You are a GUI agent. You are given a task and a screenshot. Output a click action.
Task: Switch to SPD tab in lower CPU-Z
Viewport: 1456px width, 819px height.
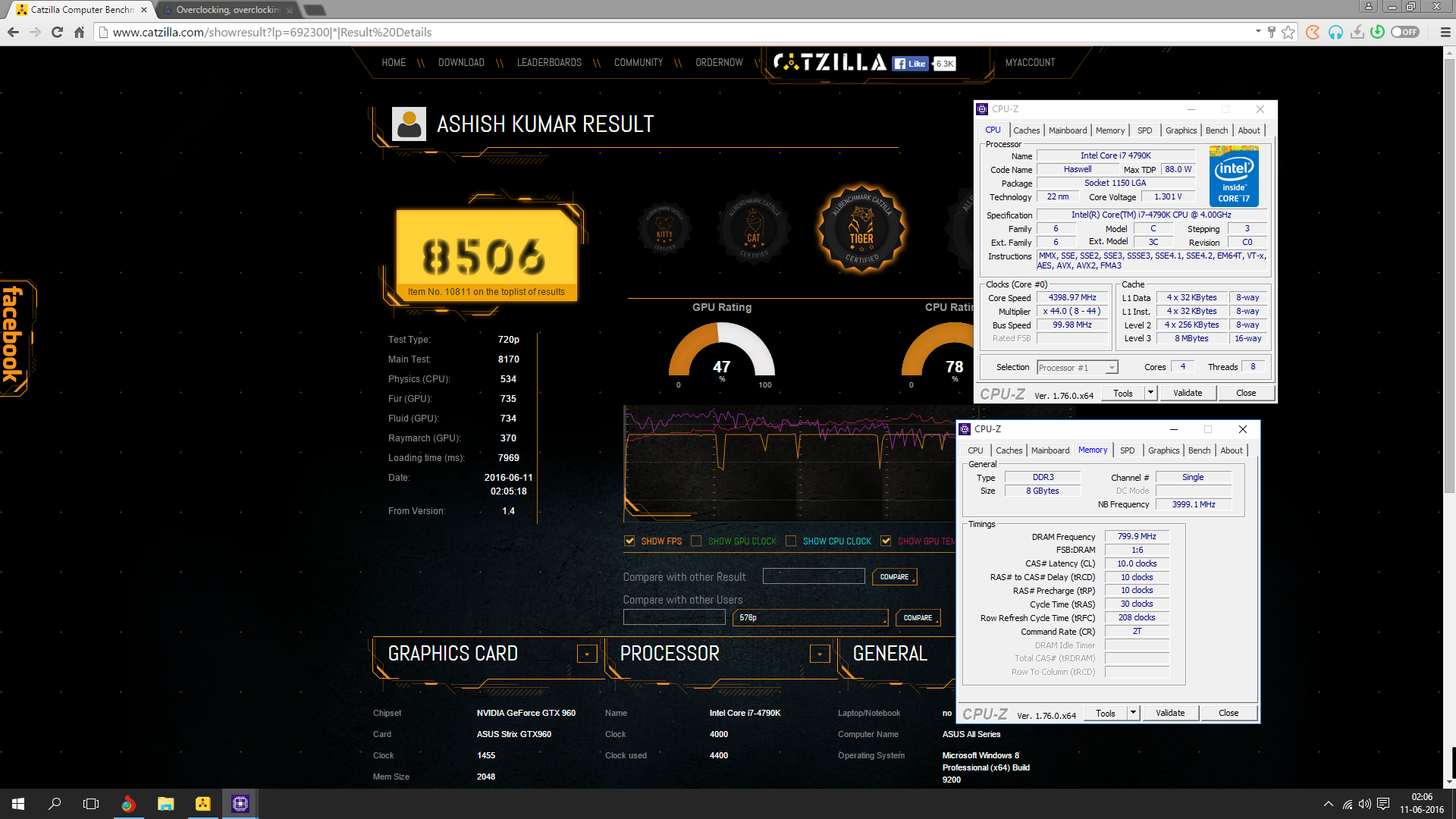click(x=1128, y=450)
